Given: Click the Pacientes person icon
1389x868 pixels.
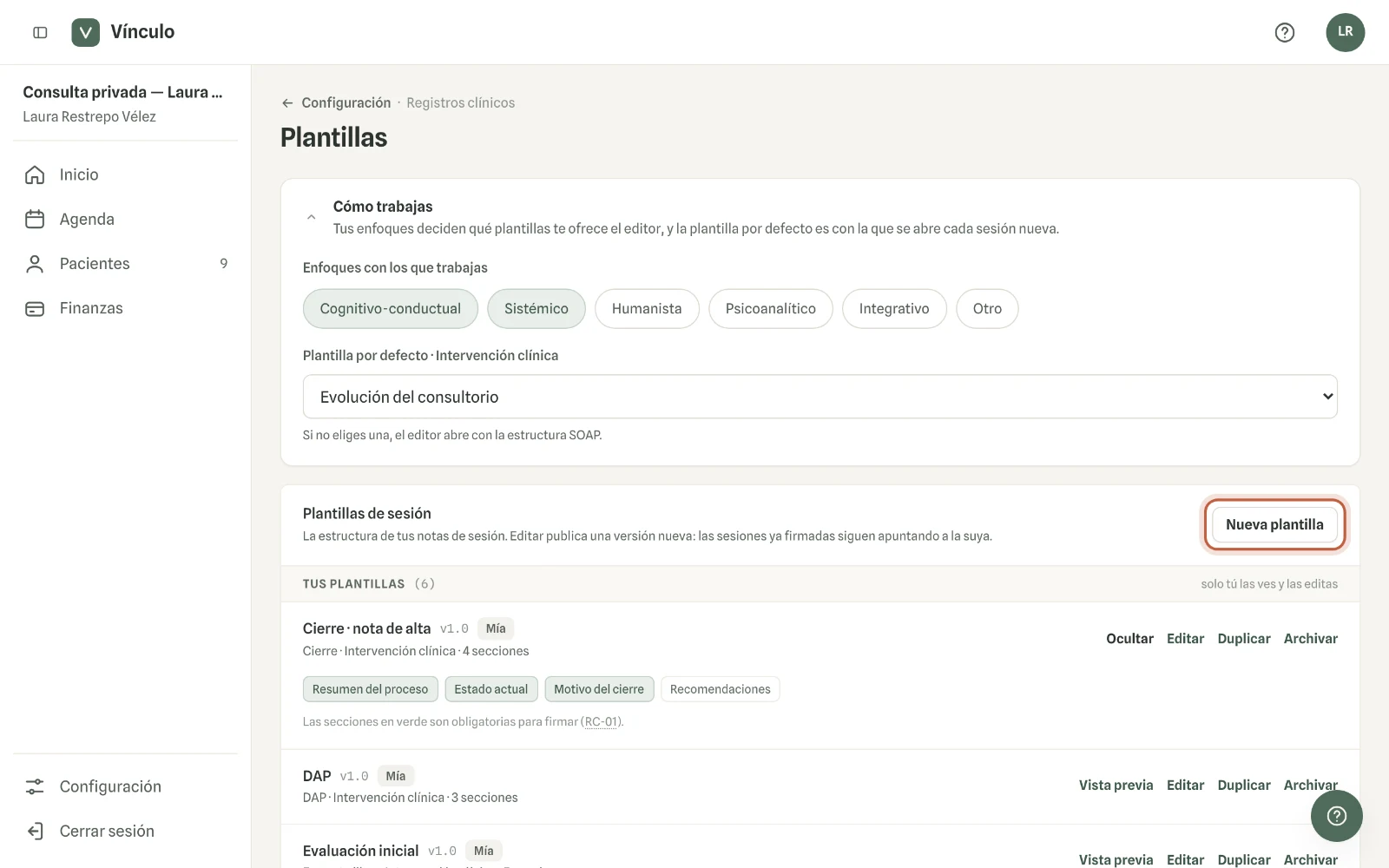Looking at the screenshot, I should click(x=35, y=264).
